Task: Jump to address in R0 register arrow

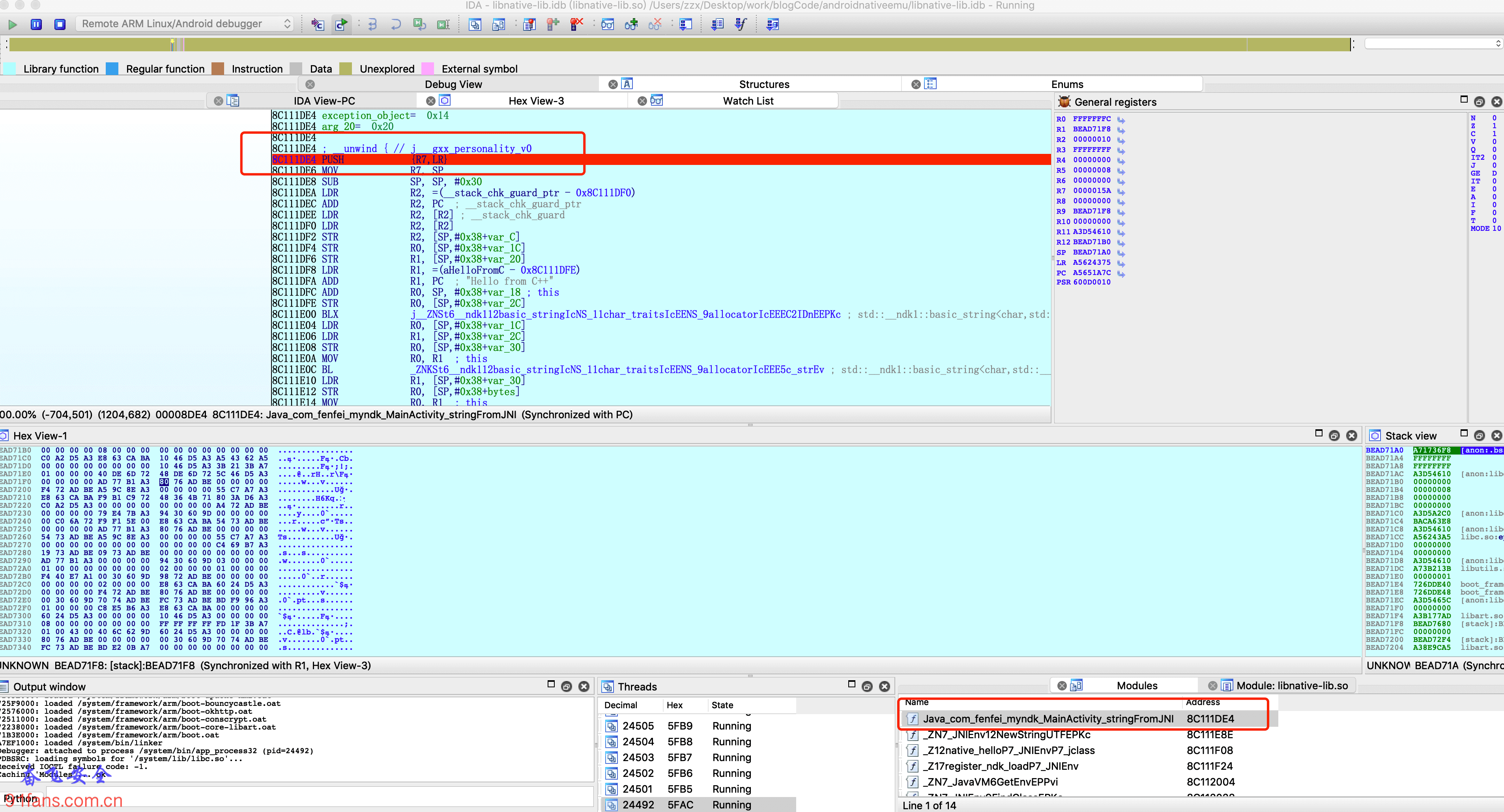Action: pyautogui.click(x=1121, y=120)
